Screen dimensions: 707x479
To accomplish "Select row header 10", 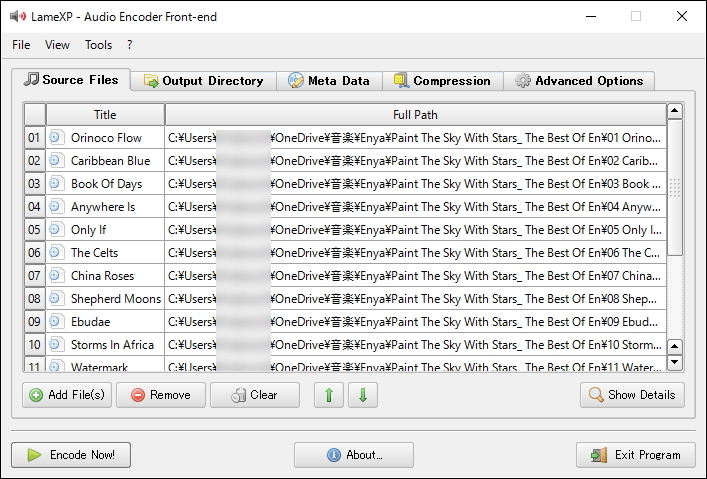I will coord(34,345).
